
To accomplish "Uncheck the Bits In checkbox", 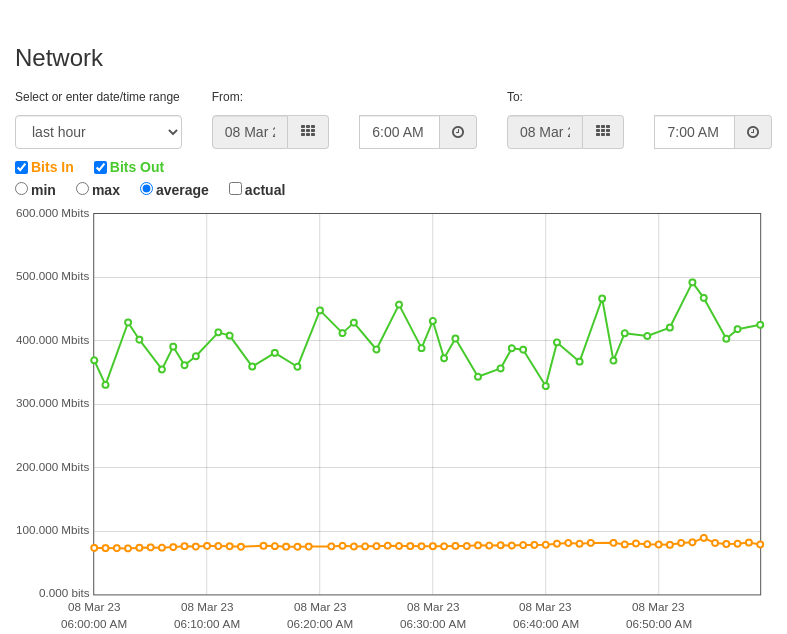I will pos(22,167).
